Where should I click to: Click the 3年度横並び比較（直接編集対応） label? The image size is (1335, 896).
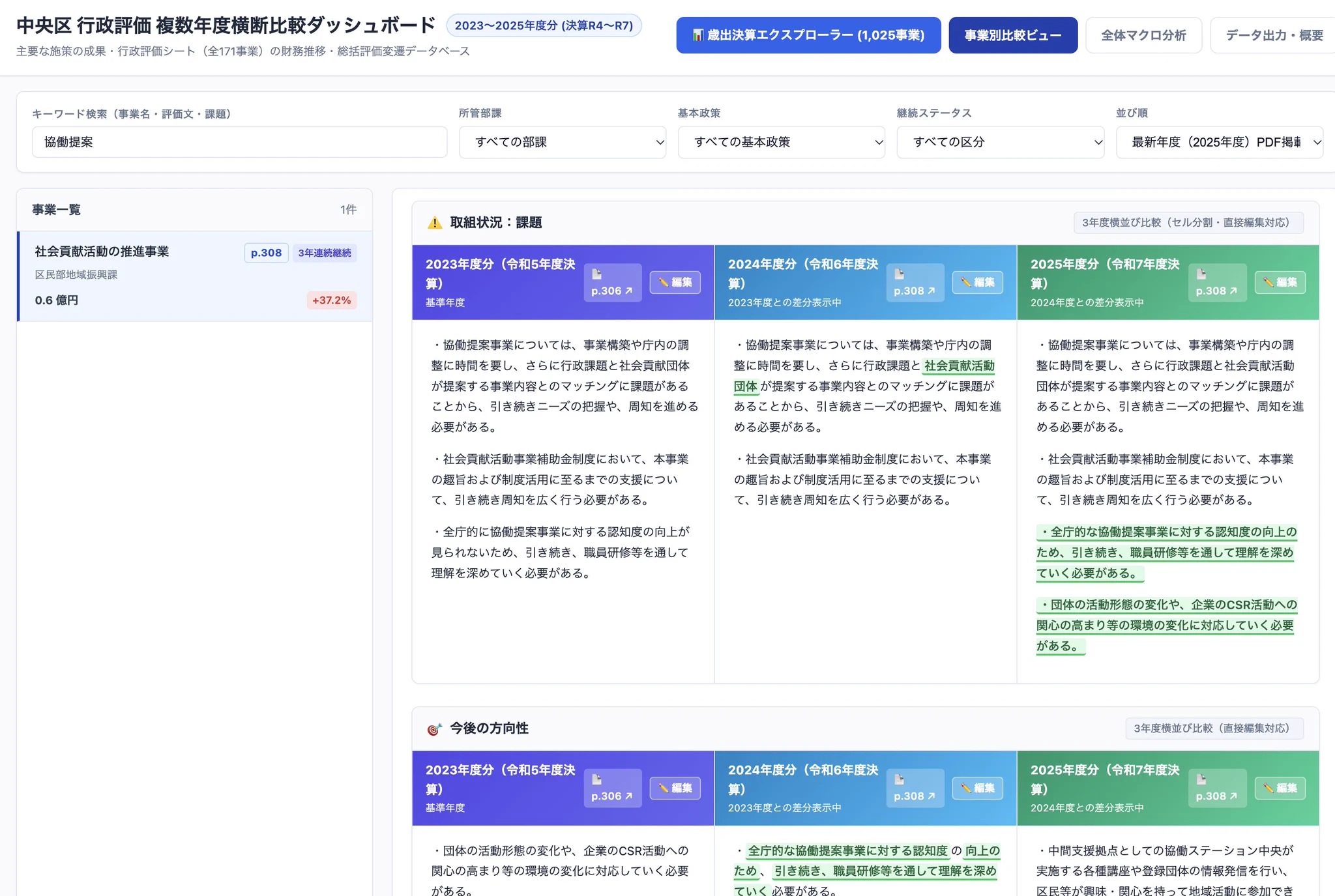tap(1214, 729)
